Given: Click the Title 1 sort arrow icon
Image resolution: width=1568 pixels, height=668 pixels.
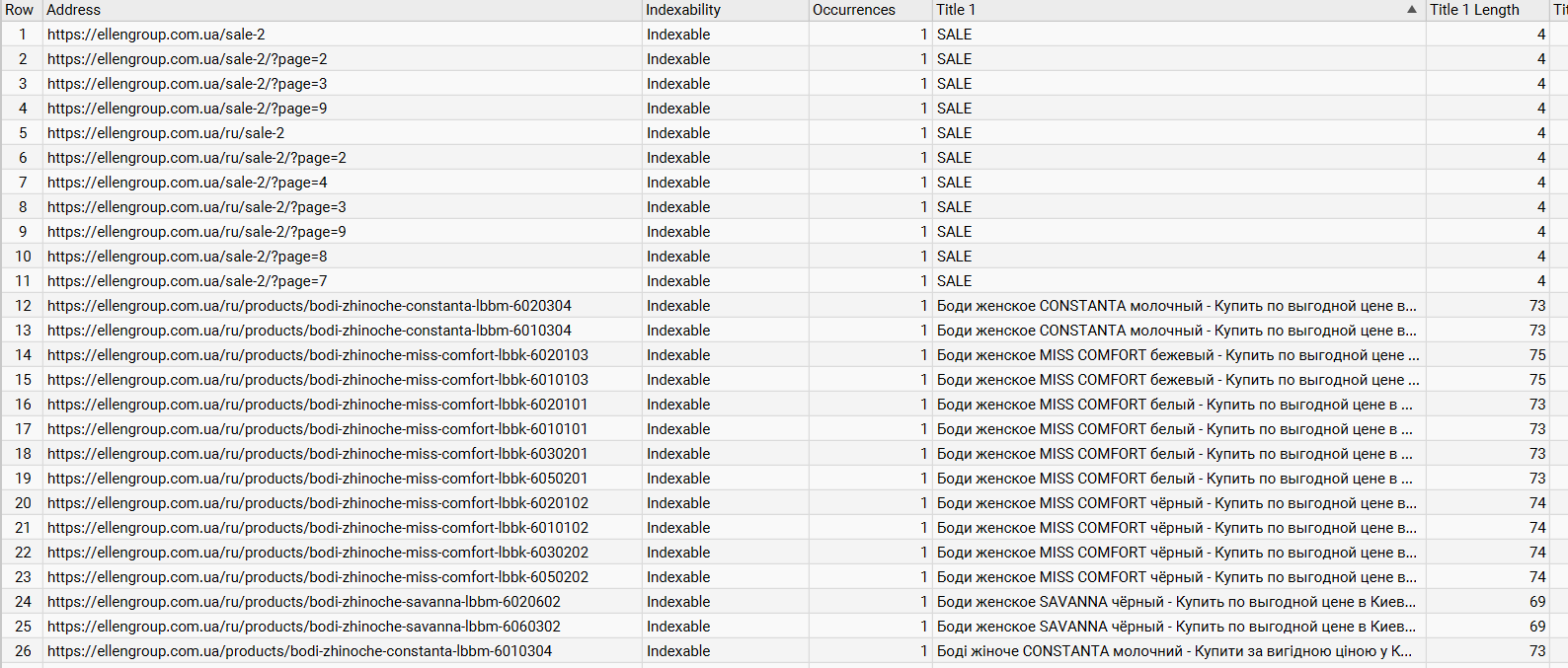Looking at the screenshot, I should (1412, 10).
